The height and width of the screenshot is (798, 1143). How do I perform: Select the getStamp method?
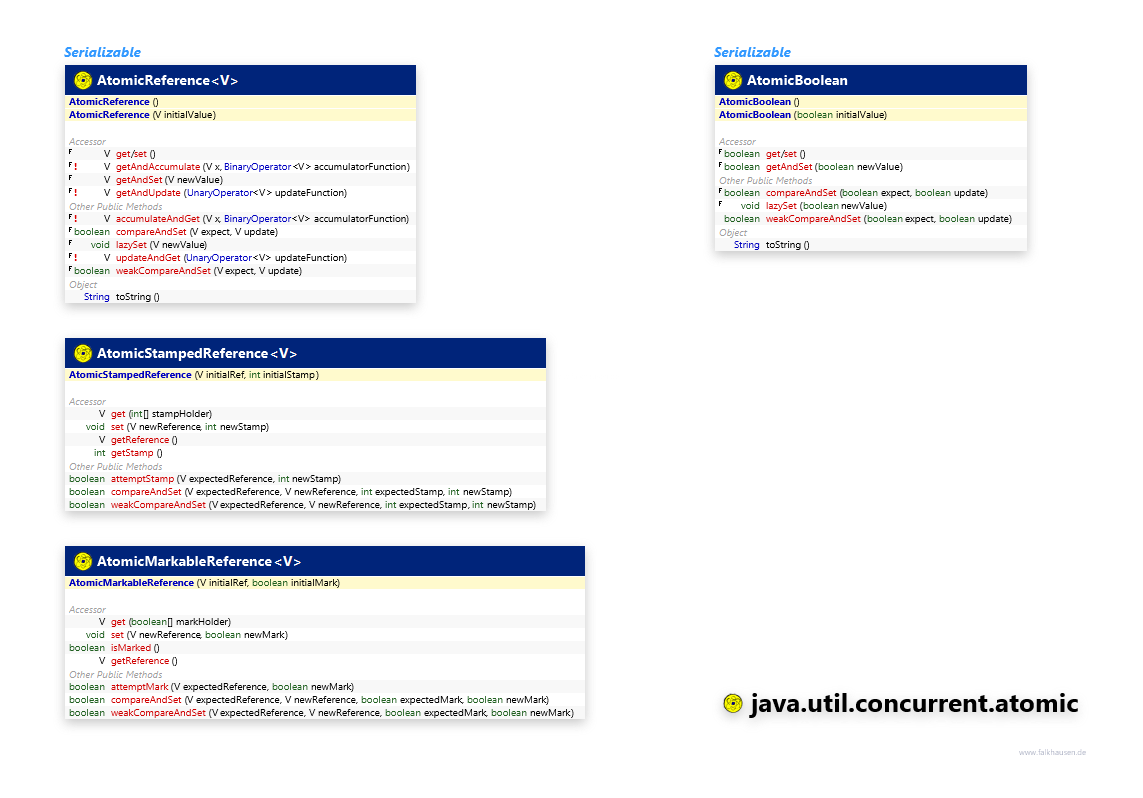pyautogui.click(x=132, y=453)
